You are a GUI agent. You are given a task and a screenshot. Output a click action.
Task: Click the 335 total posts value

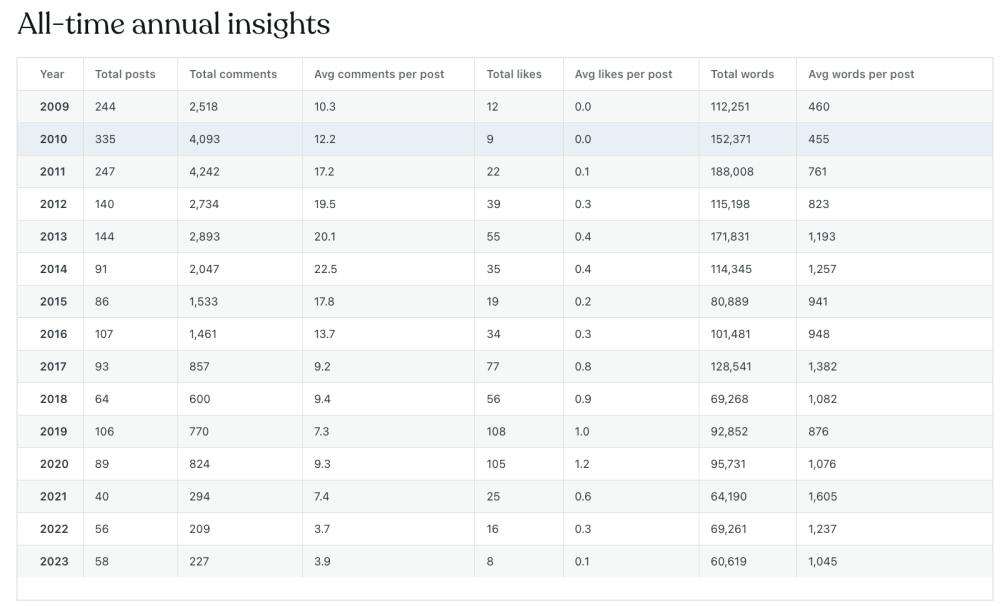click(x=105, y=139)
